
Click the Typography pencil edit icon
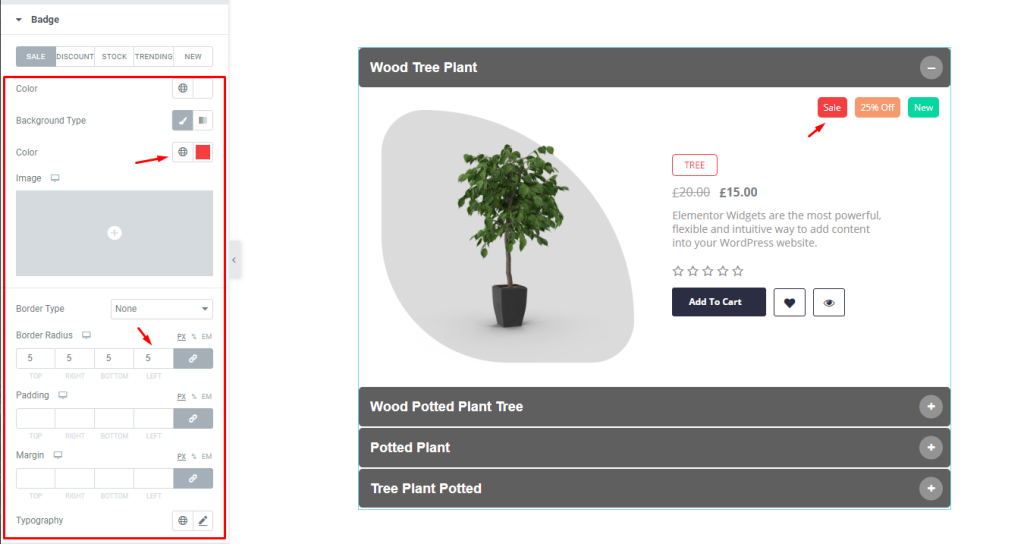[x=203, y=520]
